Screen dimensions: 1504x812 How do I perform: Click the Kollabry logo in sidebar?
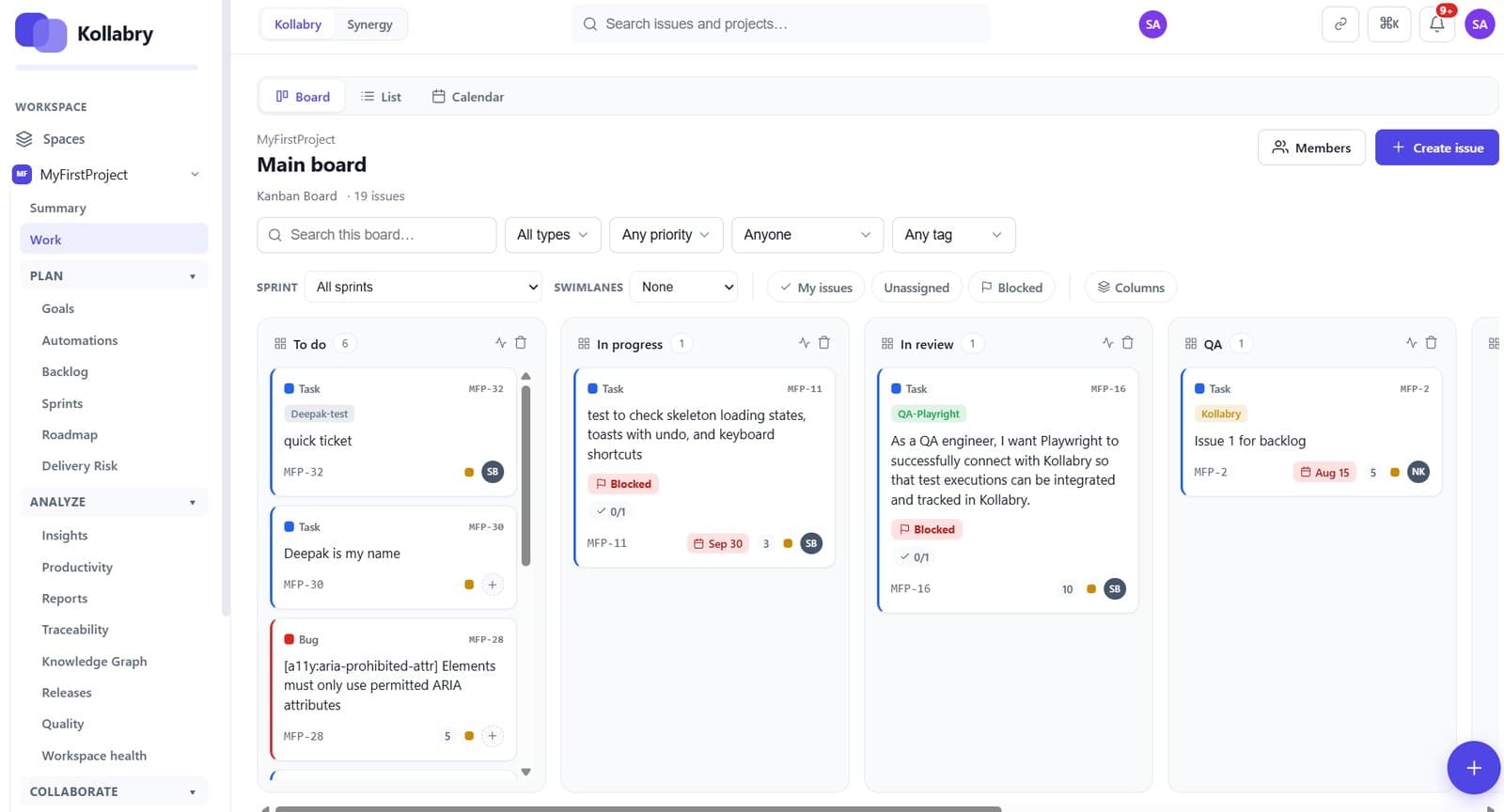tap(85, 34)
